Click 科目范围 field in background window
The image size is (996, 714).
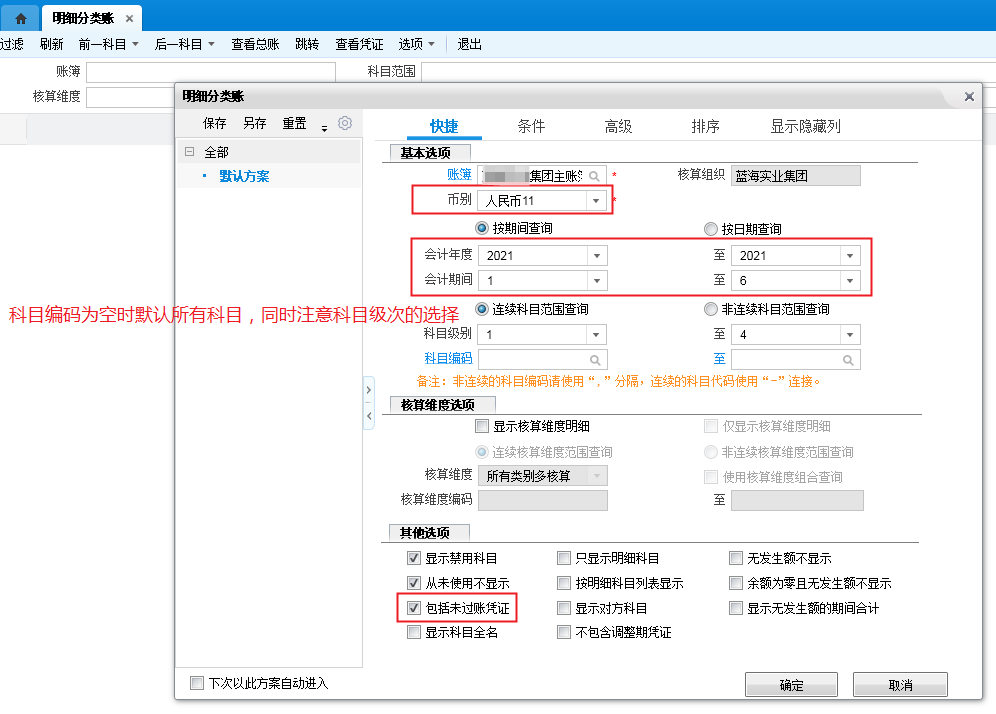point(708,72)
